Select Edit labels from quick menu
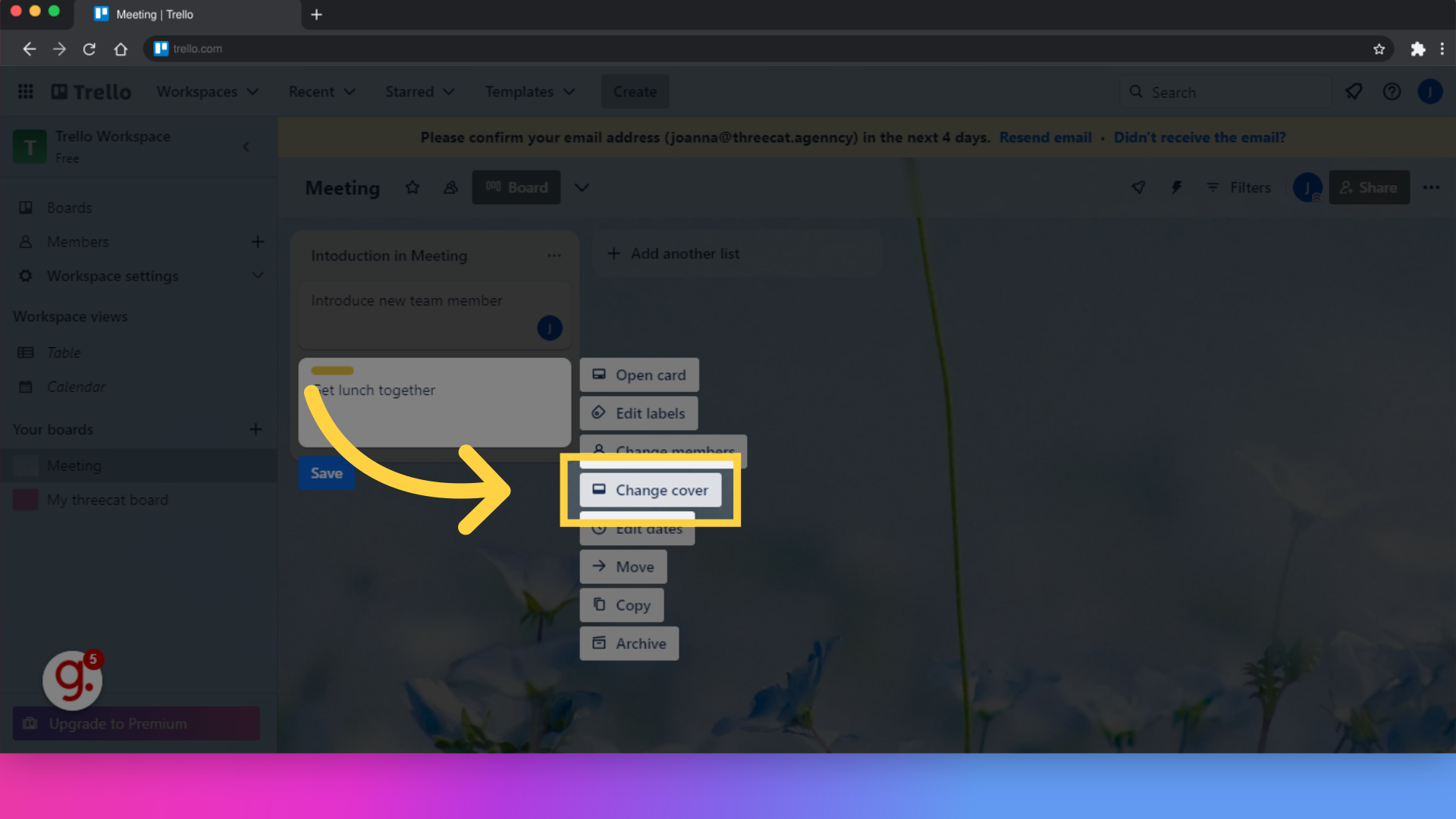 (x=639, y=413)
